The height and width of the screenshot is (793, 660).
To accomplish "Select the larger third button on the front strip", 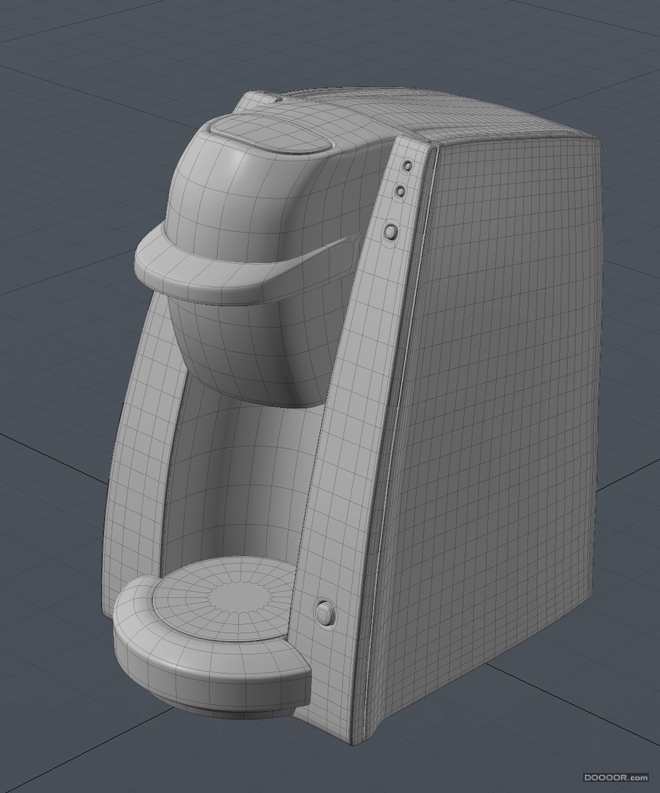I will pyautogui.click(x=390, y=232).
